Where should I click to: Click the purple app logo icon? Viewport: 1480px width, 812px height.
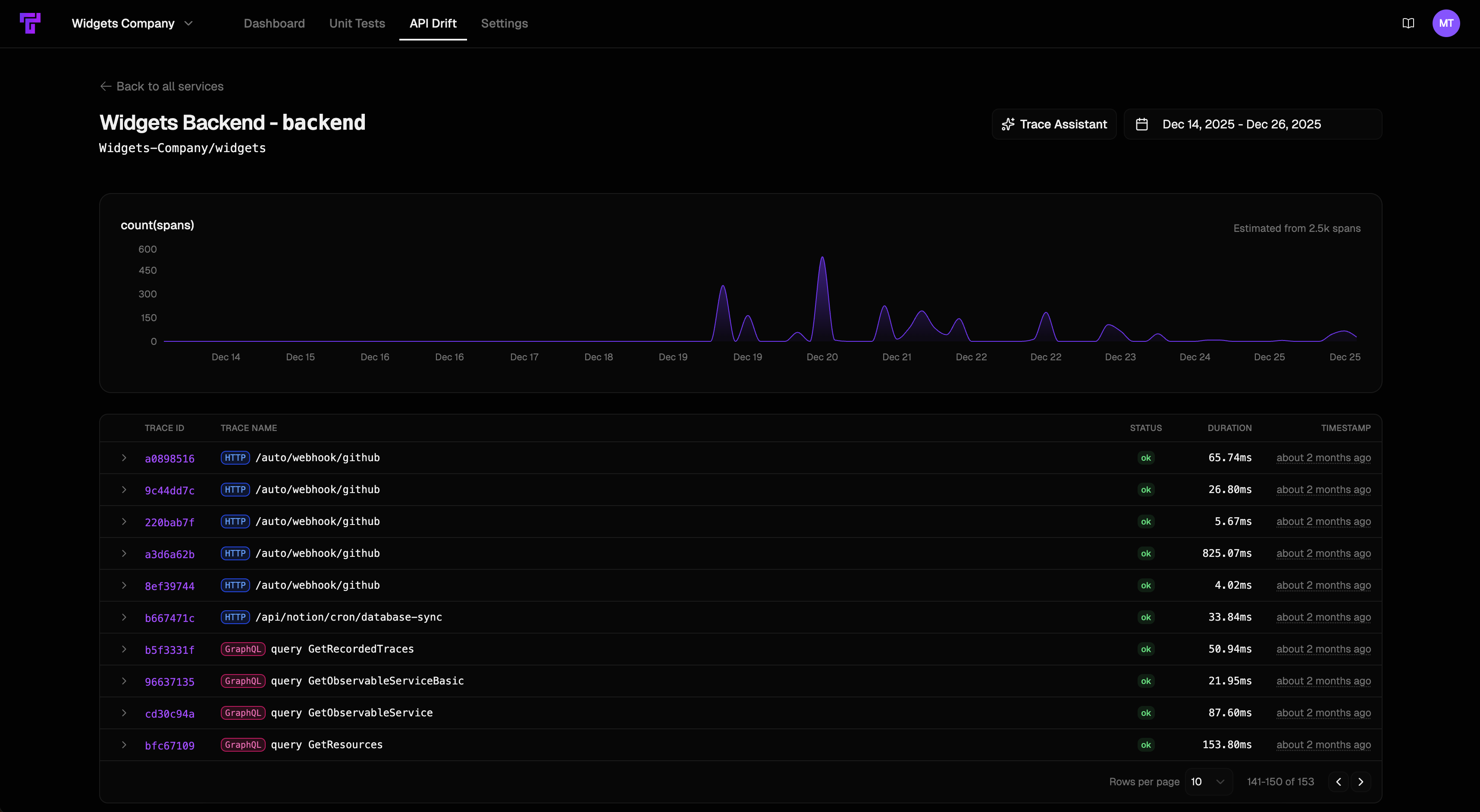(30, 23)
